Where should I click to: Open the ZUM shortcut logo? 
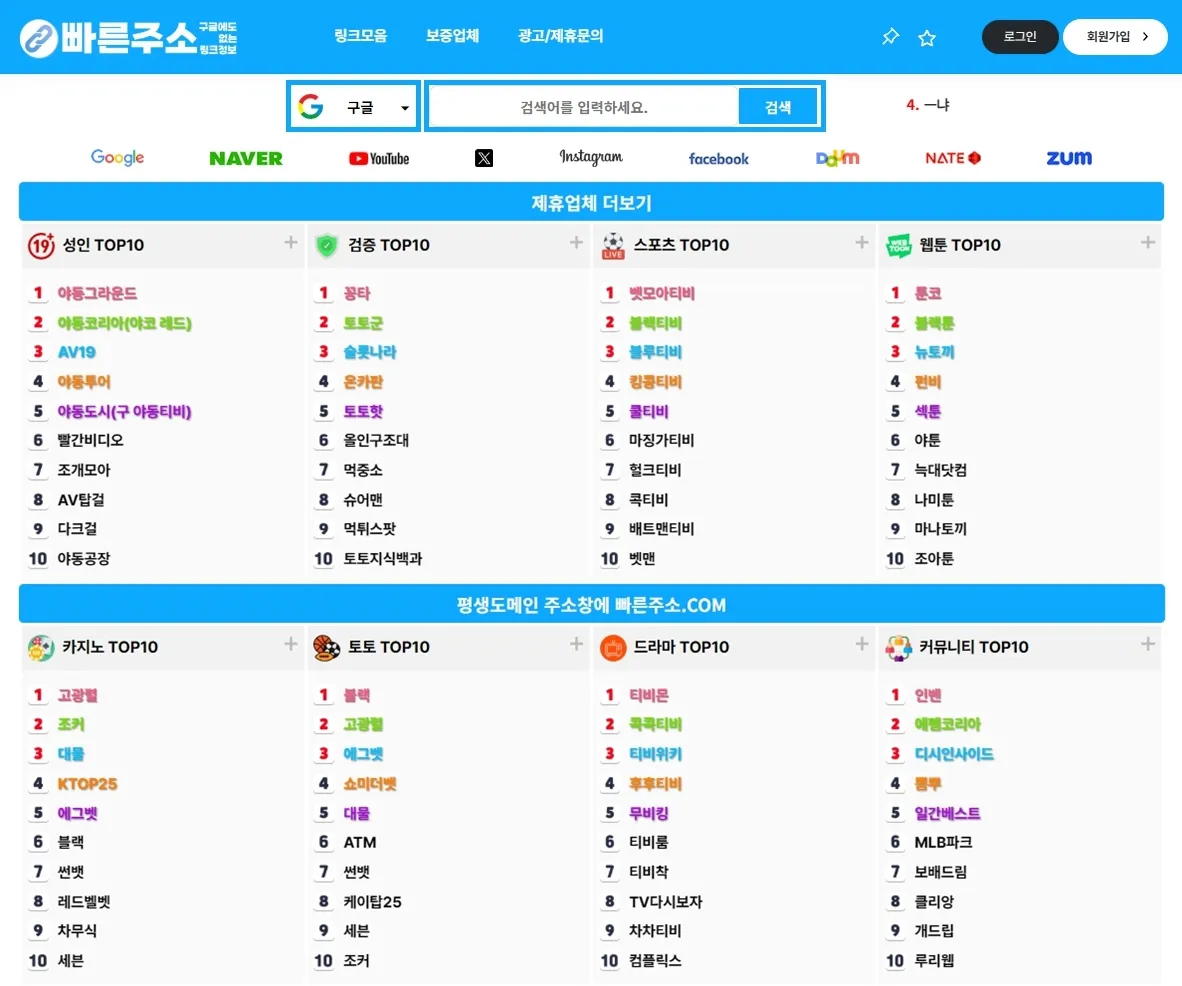[x=1068, y=158]
